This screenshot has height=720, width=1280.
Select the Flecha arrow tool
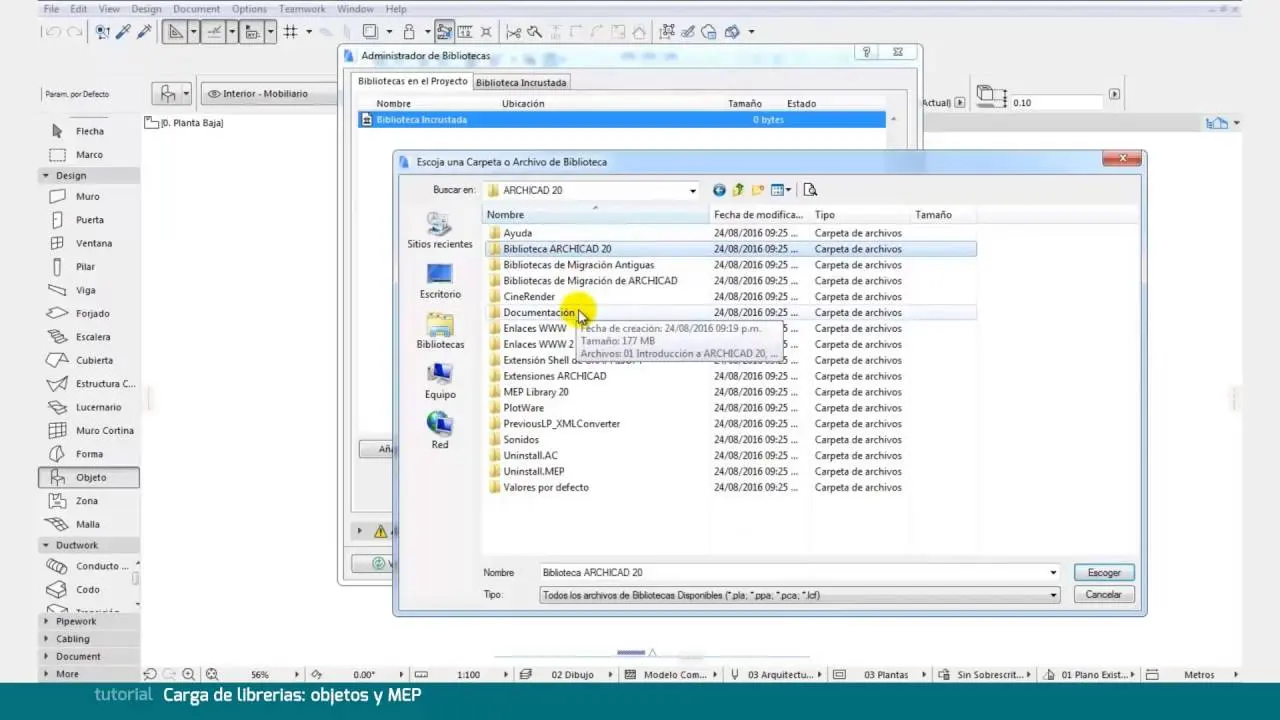click(89, 131)
